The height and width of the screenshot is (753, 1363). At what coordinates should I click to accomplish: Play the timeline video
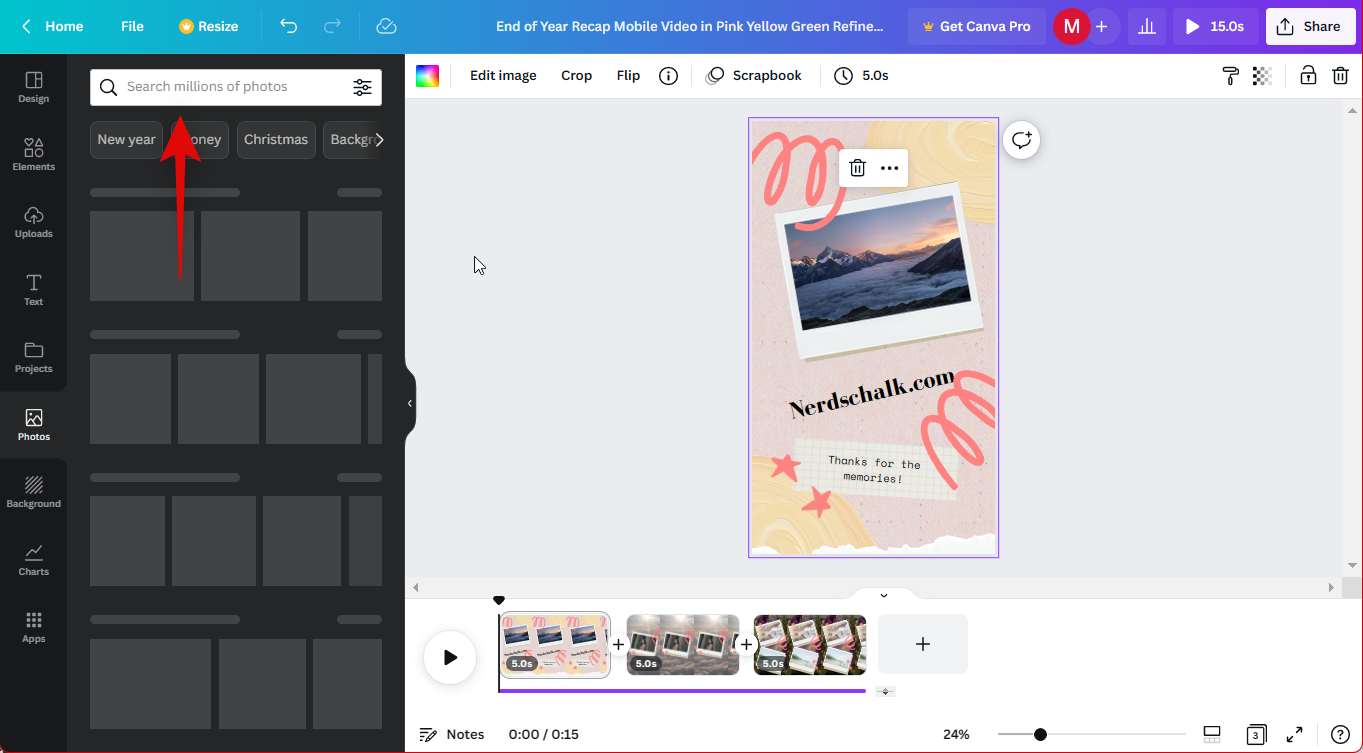click(450, 657)
